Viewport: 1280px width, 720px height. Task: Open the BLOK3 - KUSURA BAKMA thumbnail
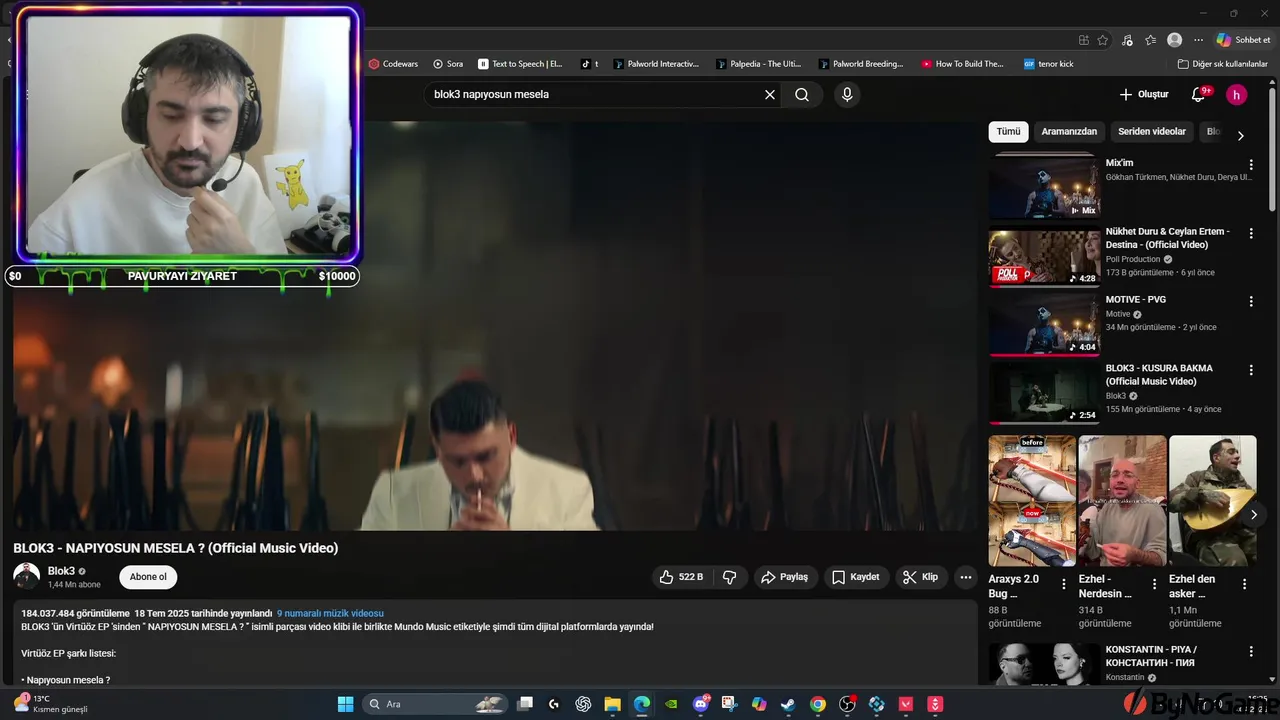point(1043,393)
